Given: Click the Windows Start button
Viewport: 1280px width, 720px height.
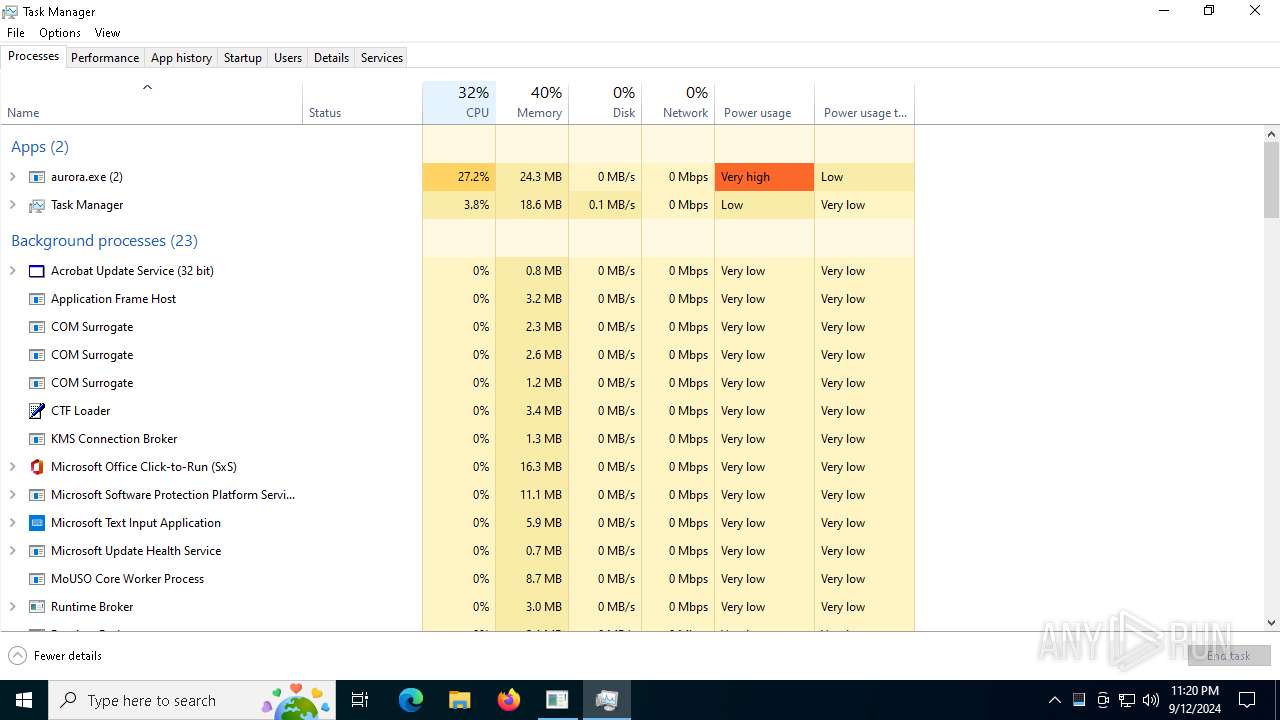Looking at the screenshot, I should (x=24, y=700).
